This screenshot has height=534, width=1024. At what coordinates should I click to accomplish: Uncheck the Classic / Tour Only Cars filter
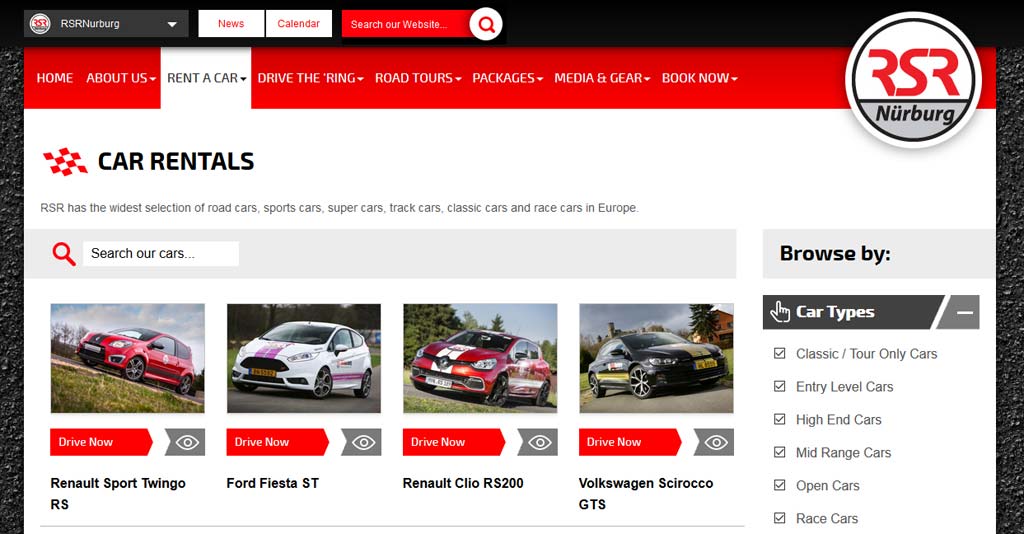[779, 353]
